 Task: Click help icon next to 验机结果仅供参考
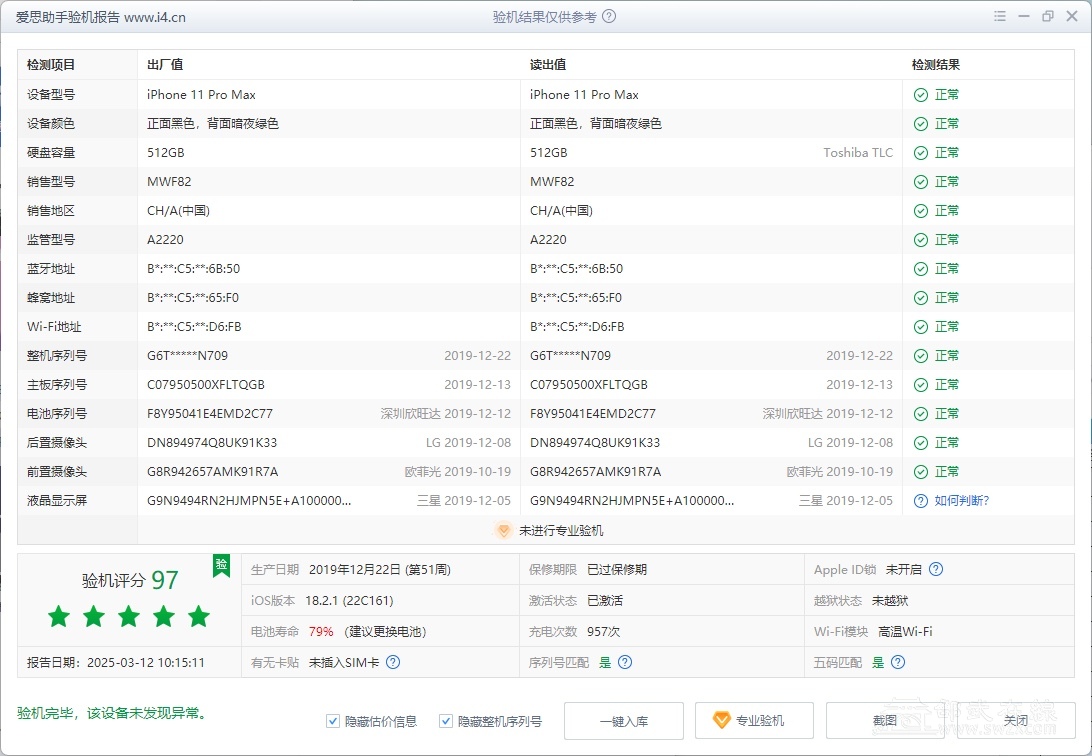609,16
